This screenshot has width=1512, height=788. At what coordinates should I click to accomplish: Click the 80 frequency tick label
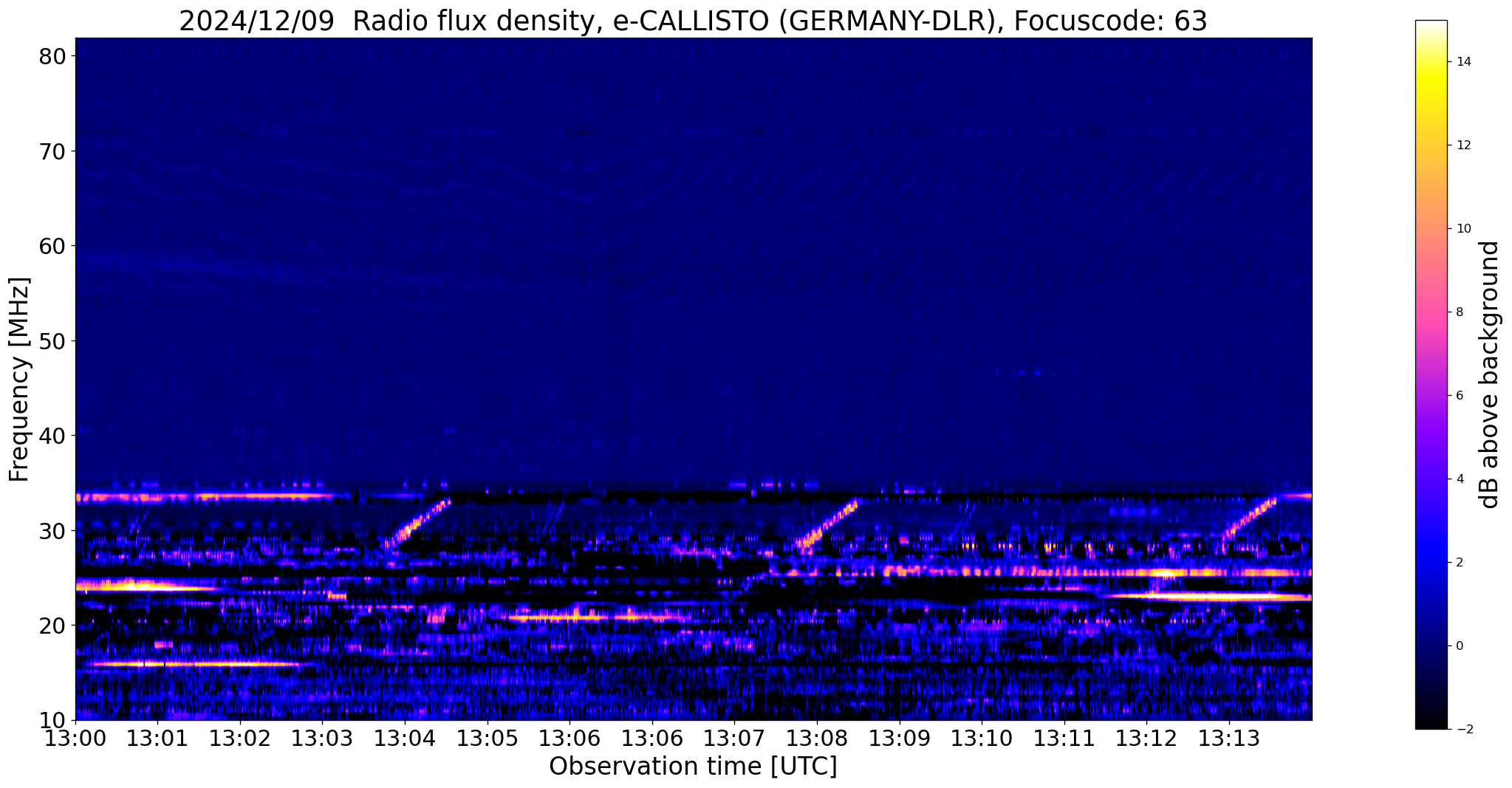click(x=54, y=56)
